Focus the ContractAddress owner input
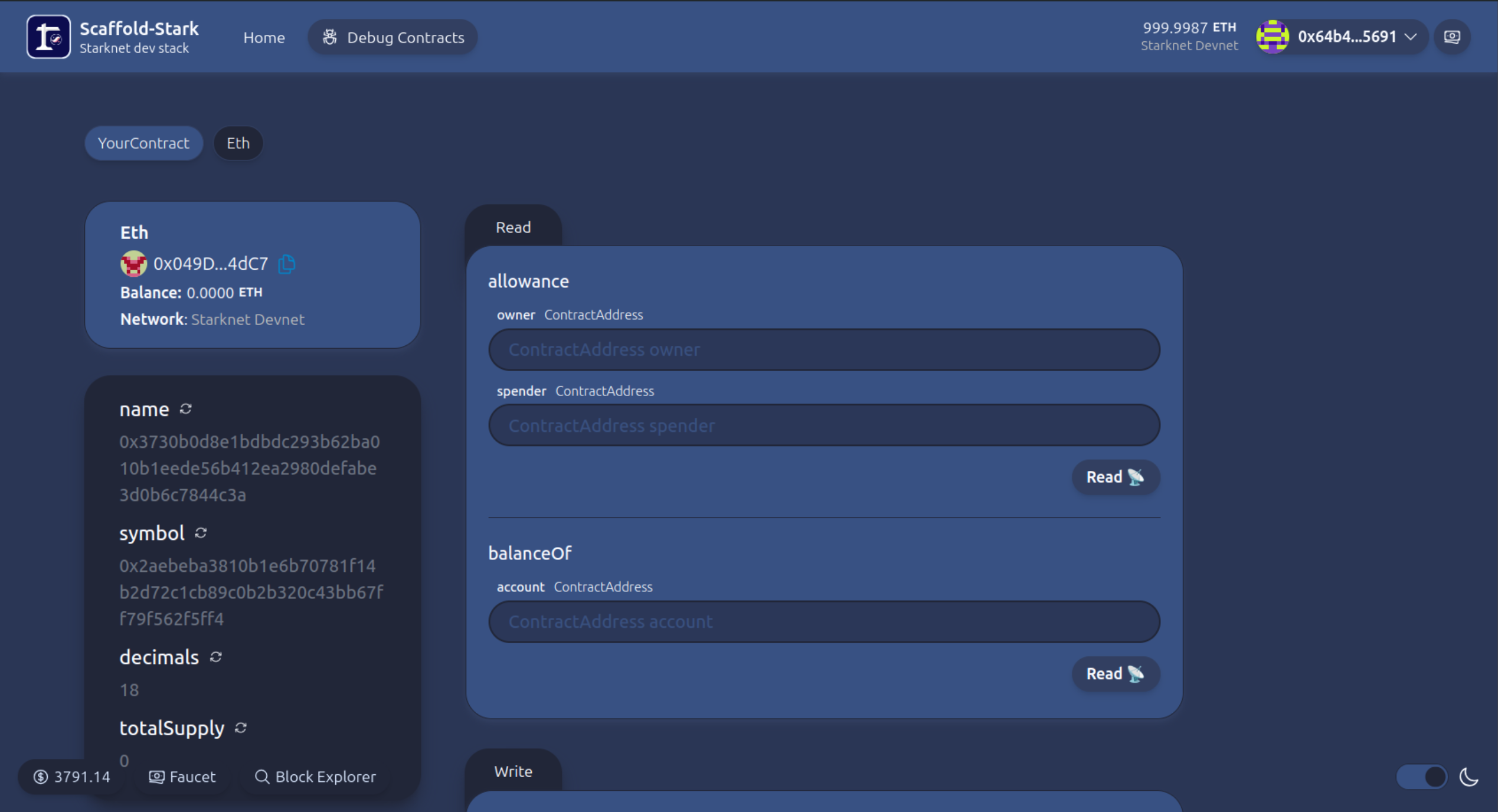Viewport: 1498px width, 812px height. 824,349
